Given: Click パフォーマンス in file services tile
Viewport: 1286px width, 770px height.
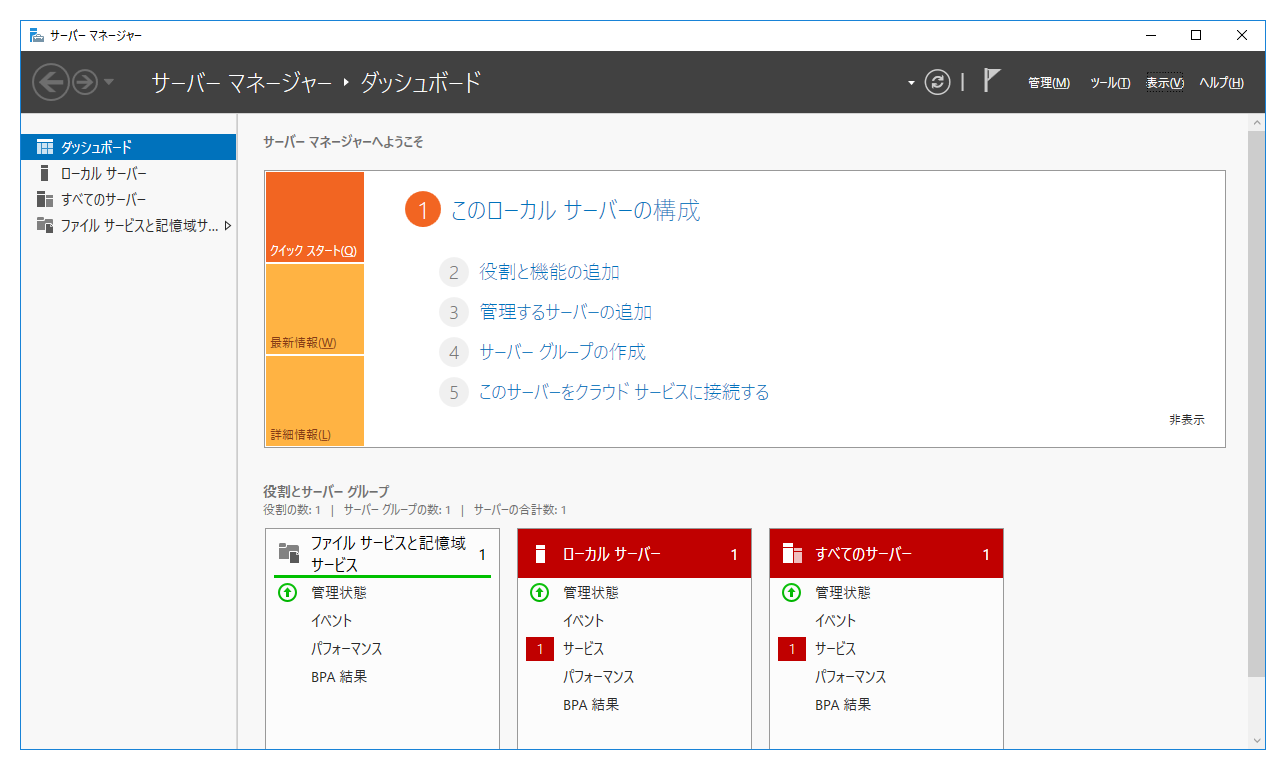Looking at the screenshot, I should 347,649.
